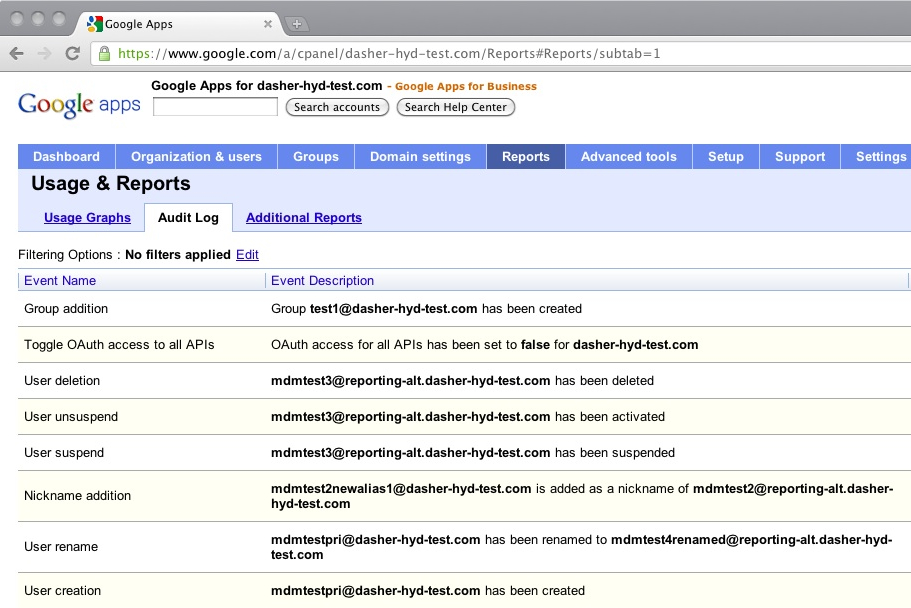Select the Advanced tools tab
This screenshot has width=911, height=608.
(629, 156)
